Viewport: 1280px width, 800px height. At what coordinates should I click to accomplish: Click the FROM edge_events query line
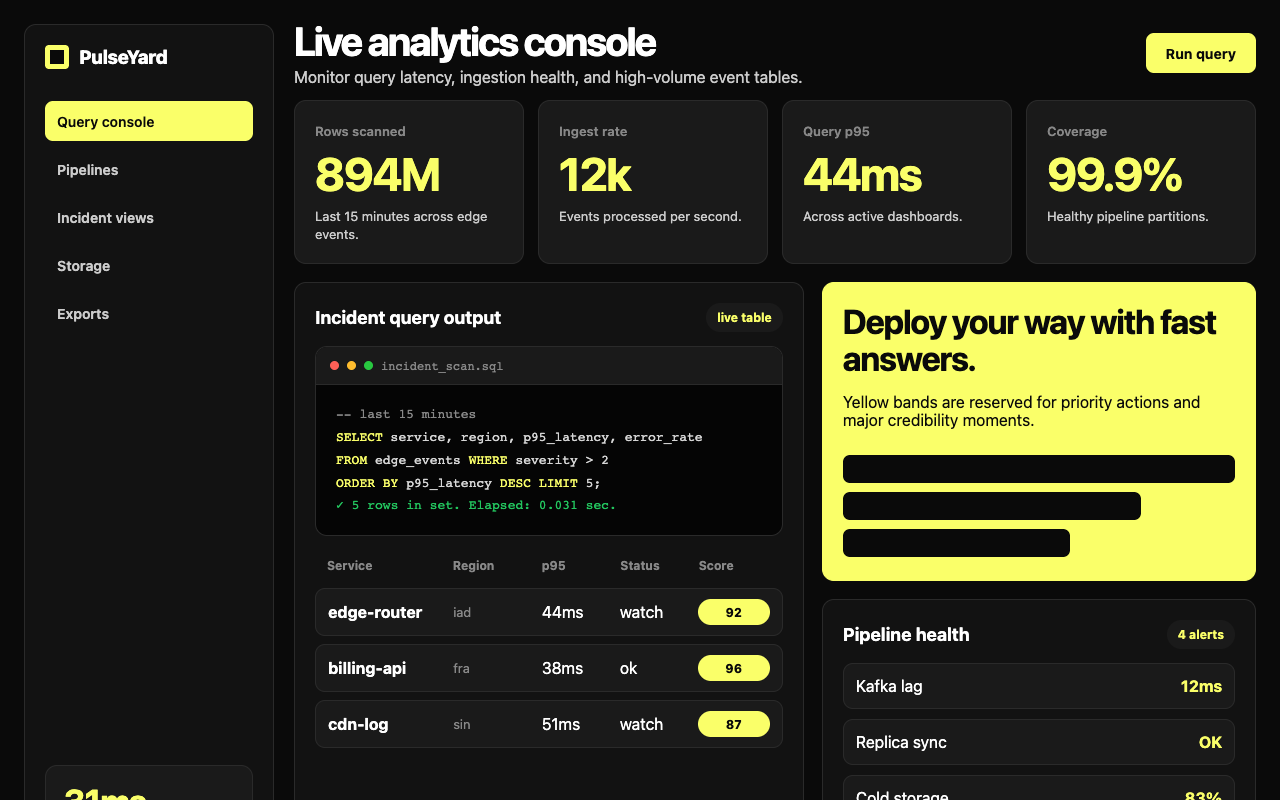point(472,460)
